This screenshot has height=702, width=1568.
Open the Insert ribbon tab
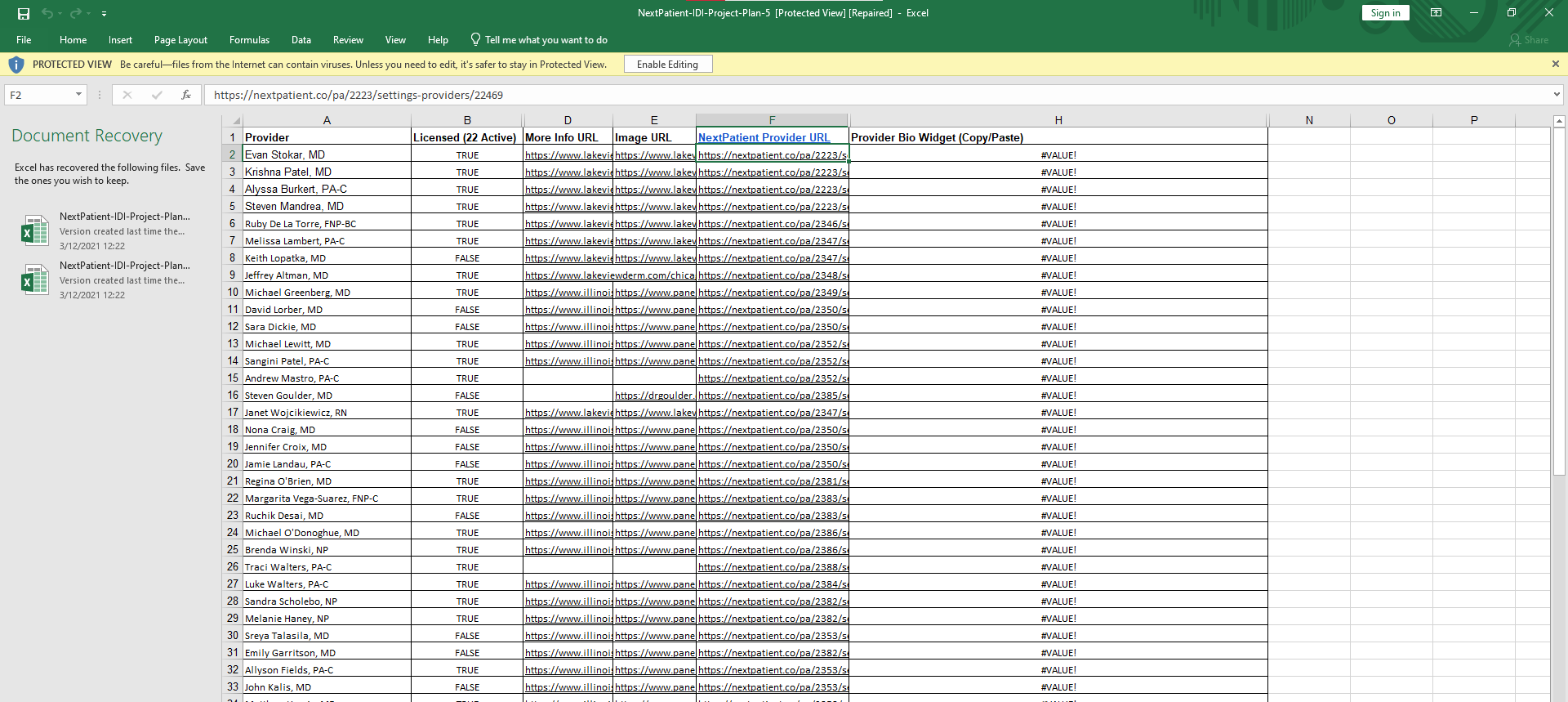120,39
